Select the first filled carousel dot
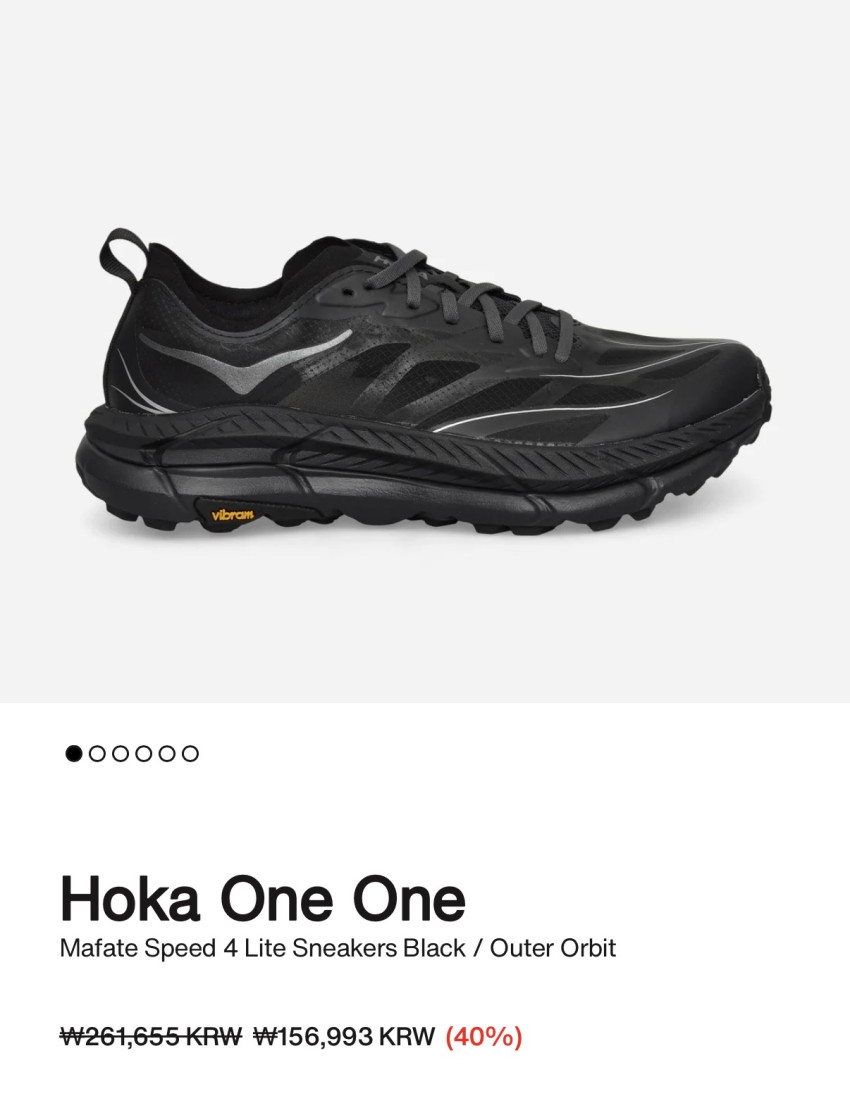850x1096 pixels. click(73, 754)
